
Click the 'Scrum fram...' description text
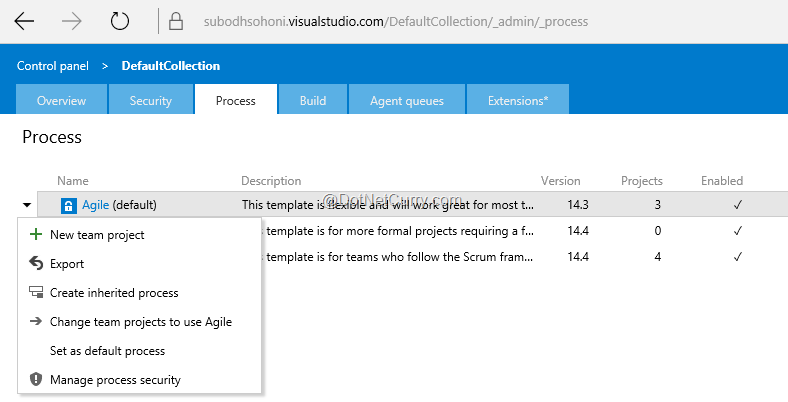(400, 257)
